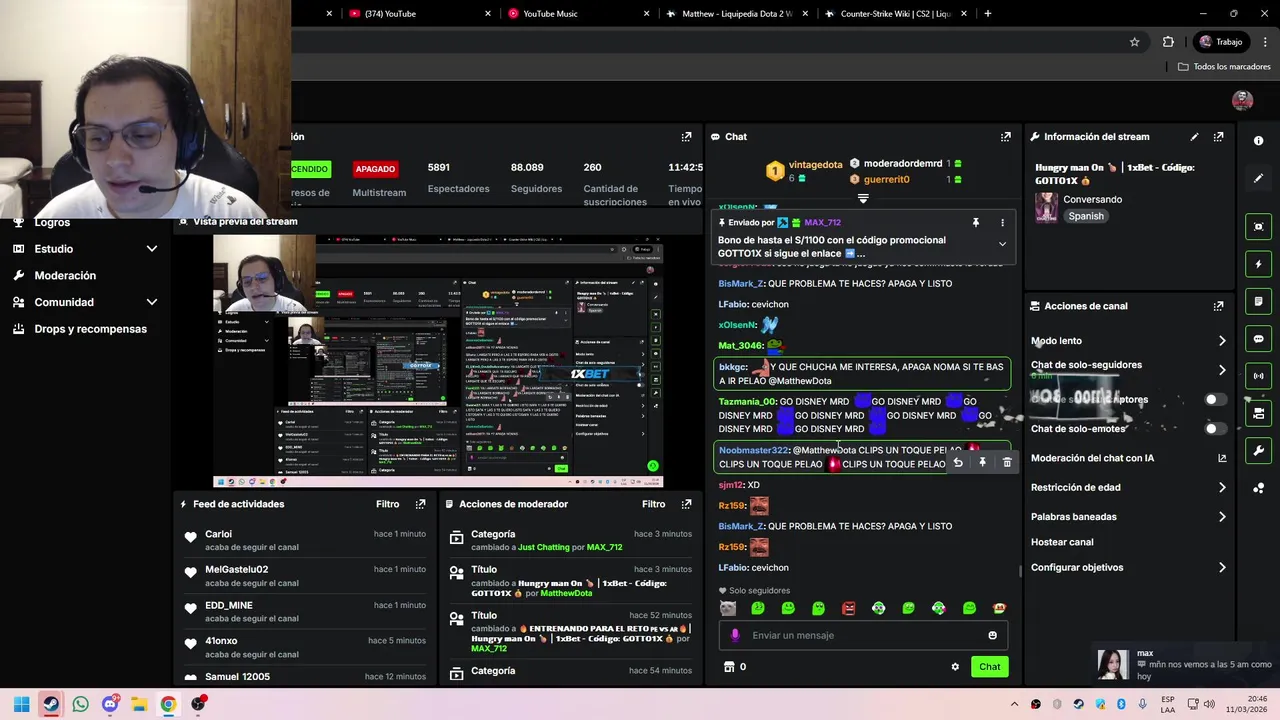Open WhatsApp from the taskbar
1280x720 pixels.
pyautogui.click(x=80, y=704)
